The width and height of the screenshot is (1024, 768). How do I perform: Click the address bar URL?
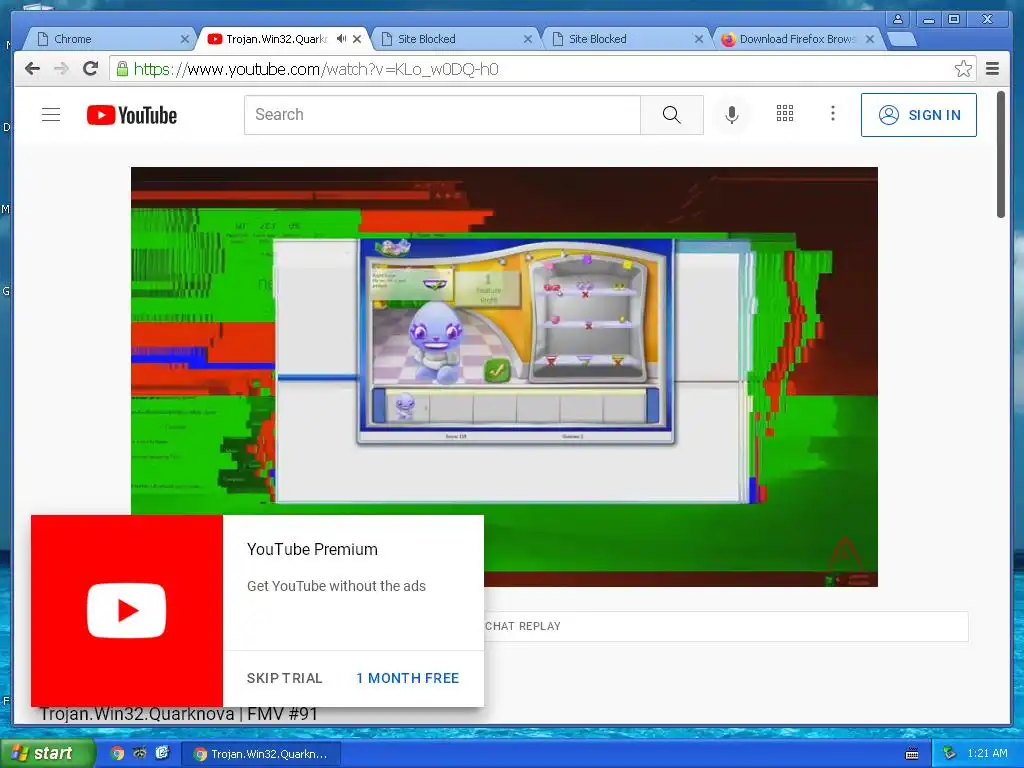coord(316,69)
